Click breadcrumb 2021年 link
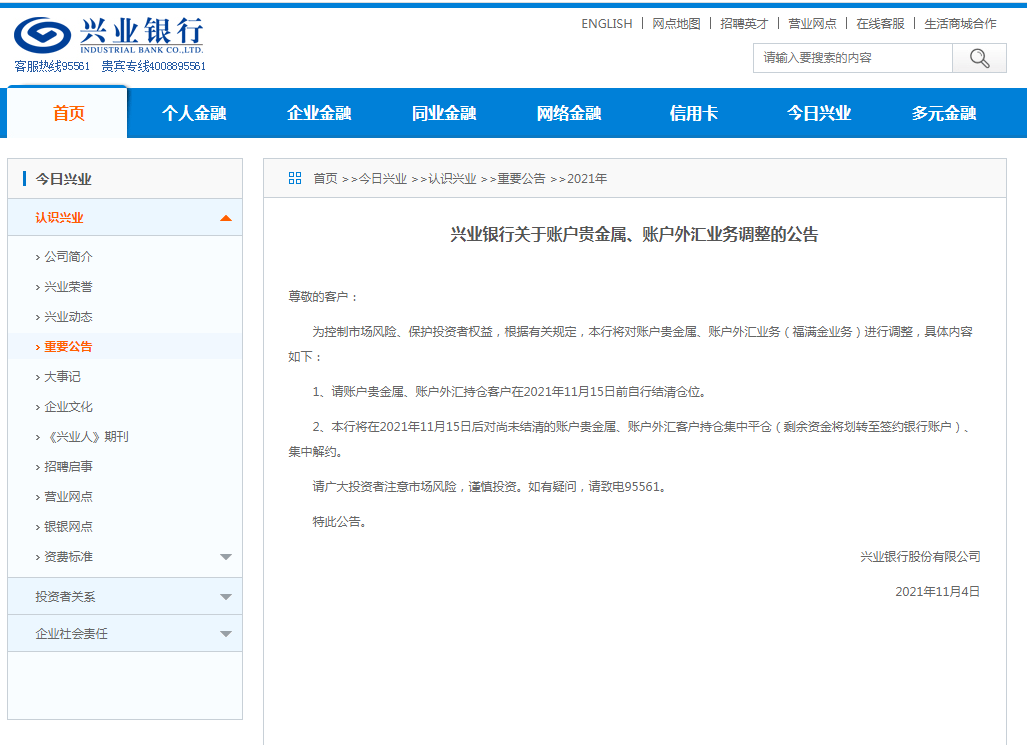Viewport: 1027px width, 745px height. 587,178
